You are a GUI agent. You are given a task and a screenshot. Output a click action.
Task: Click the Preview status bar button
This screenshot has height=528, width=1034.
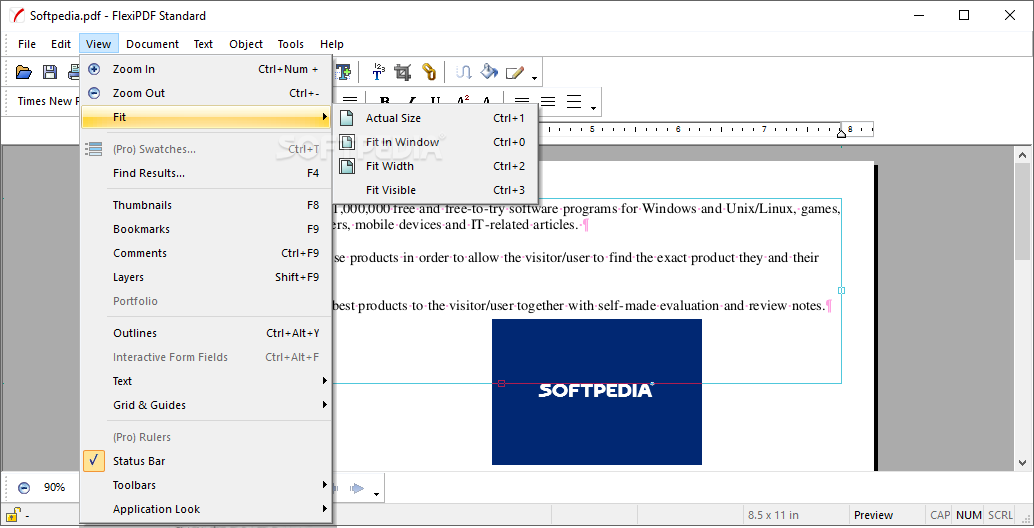tap(873, 515)
